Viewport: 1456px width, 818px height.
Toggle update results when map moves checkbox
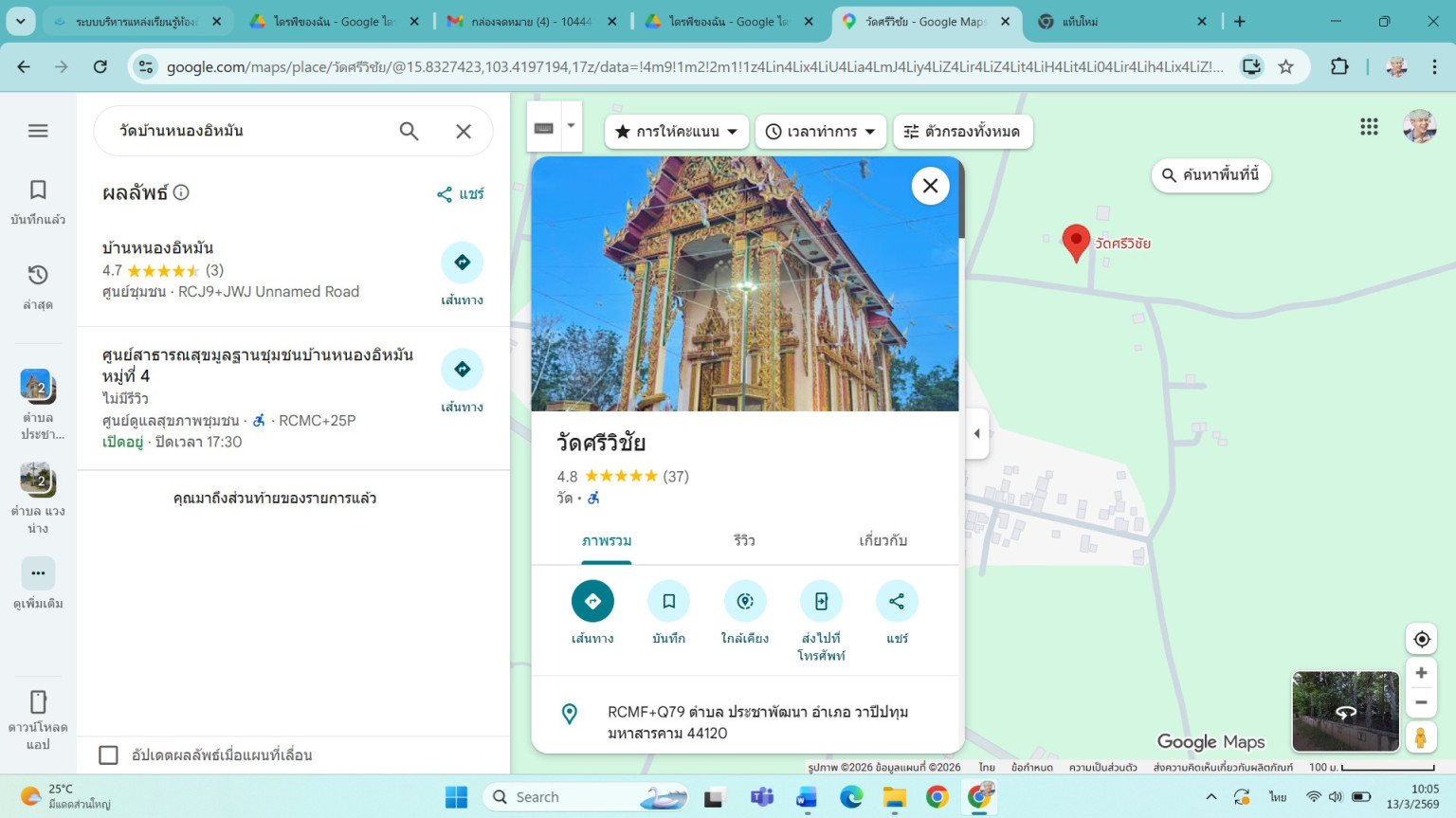point(109,755)
